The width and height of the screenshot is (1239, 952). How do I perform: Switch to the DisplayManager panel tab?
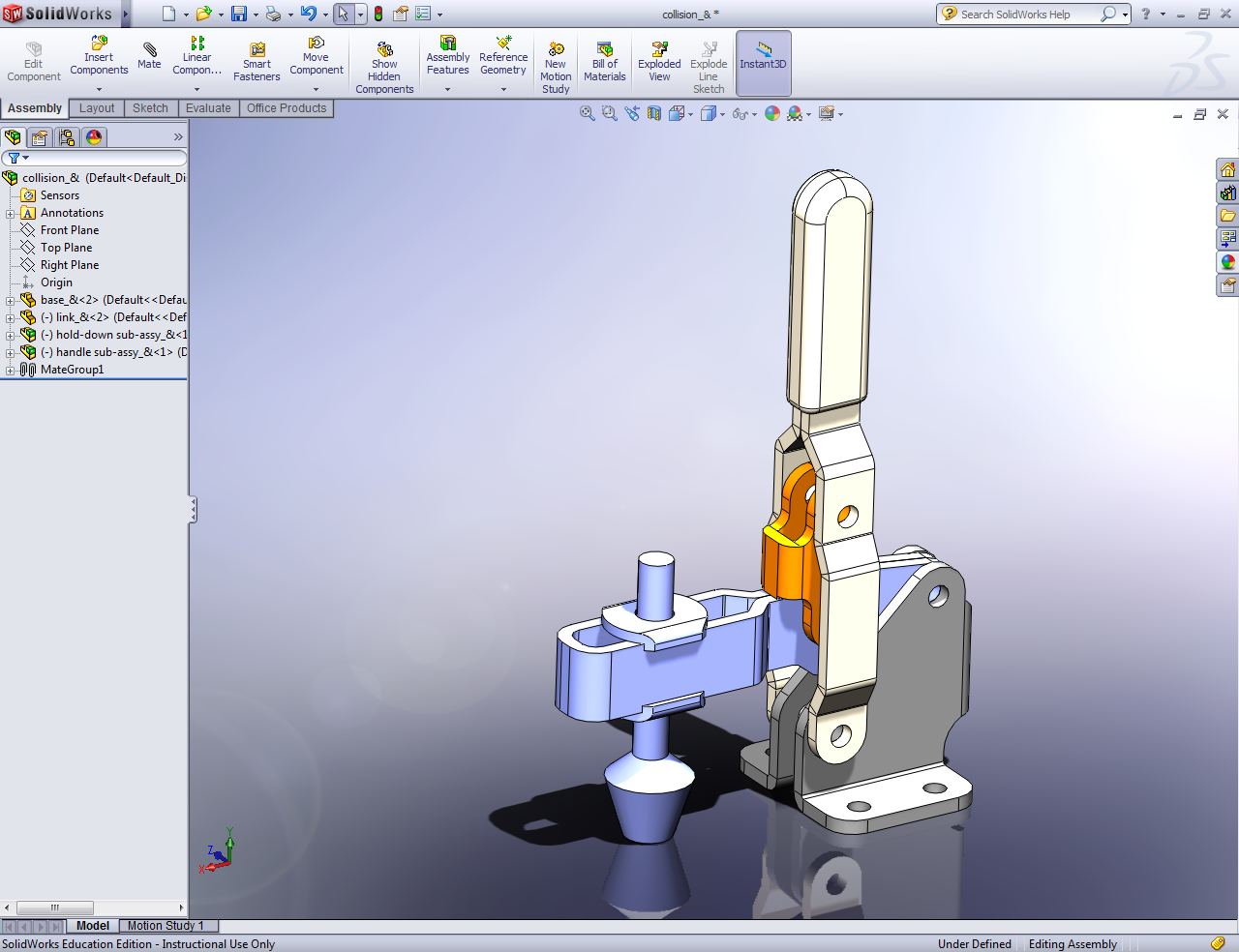click(94, 137)
